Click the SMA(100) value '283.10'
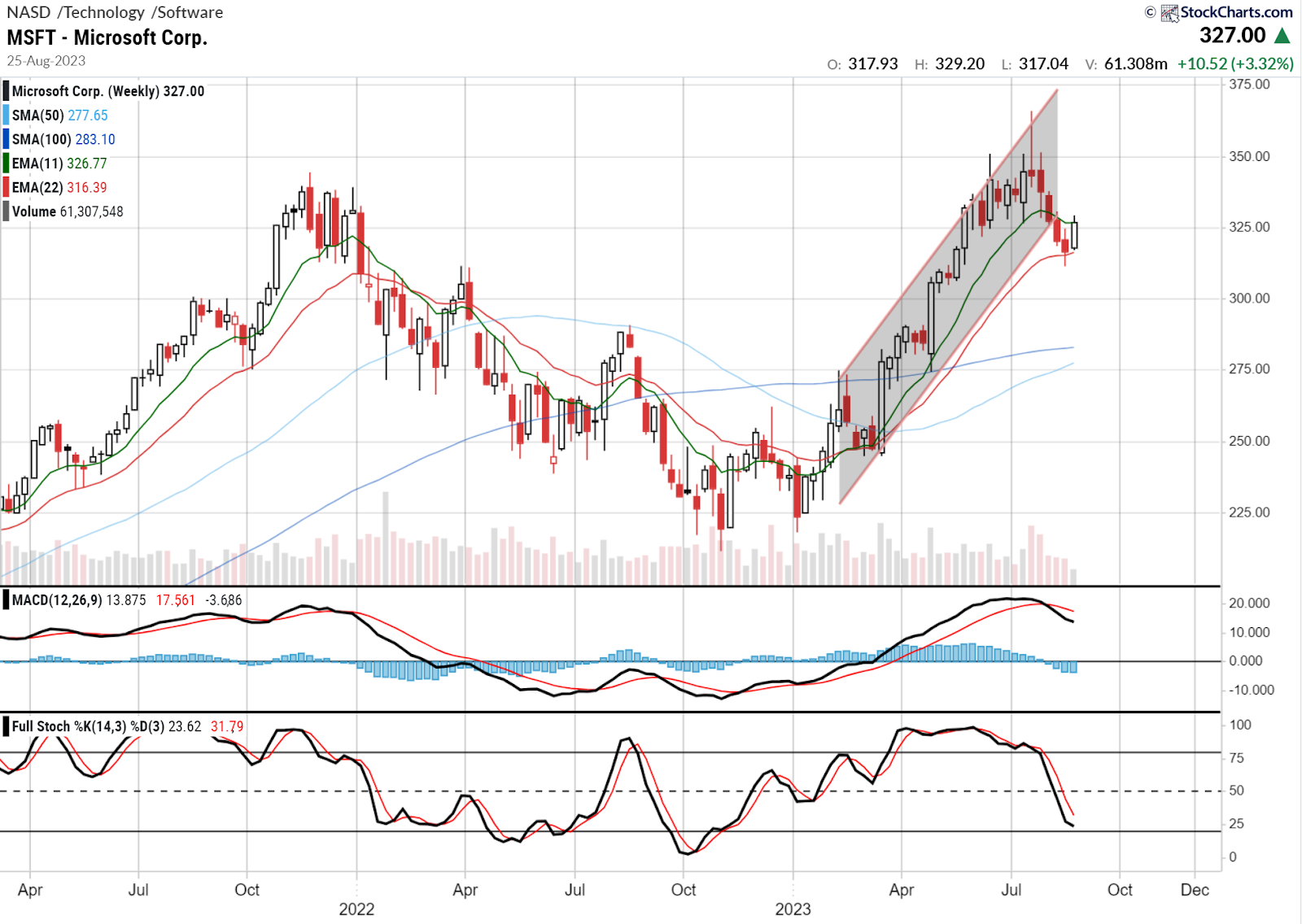Image resolution: width=1302 pixels, height=924 pixels. pos(95,139)
